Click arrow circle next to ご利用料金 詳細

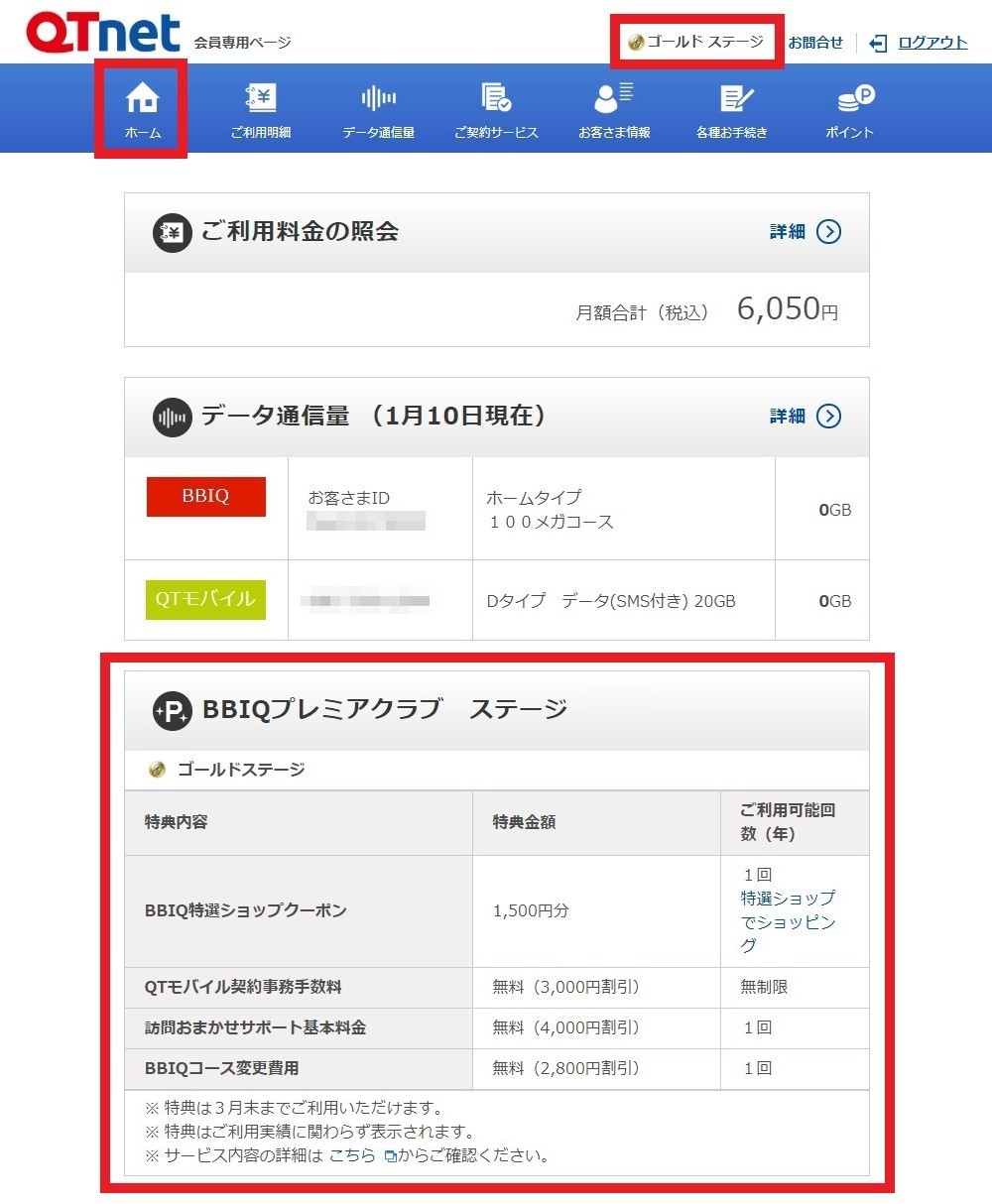tap(828, 232)
